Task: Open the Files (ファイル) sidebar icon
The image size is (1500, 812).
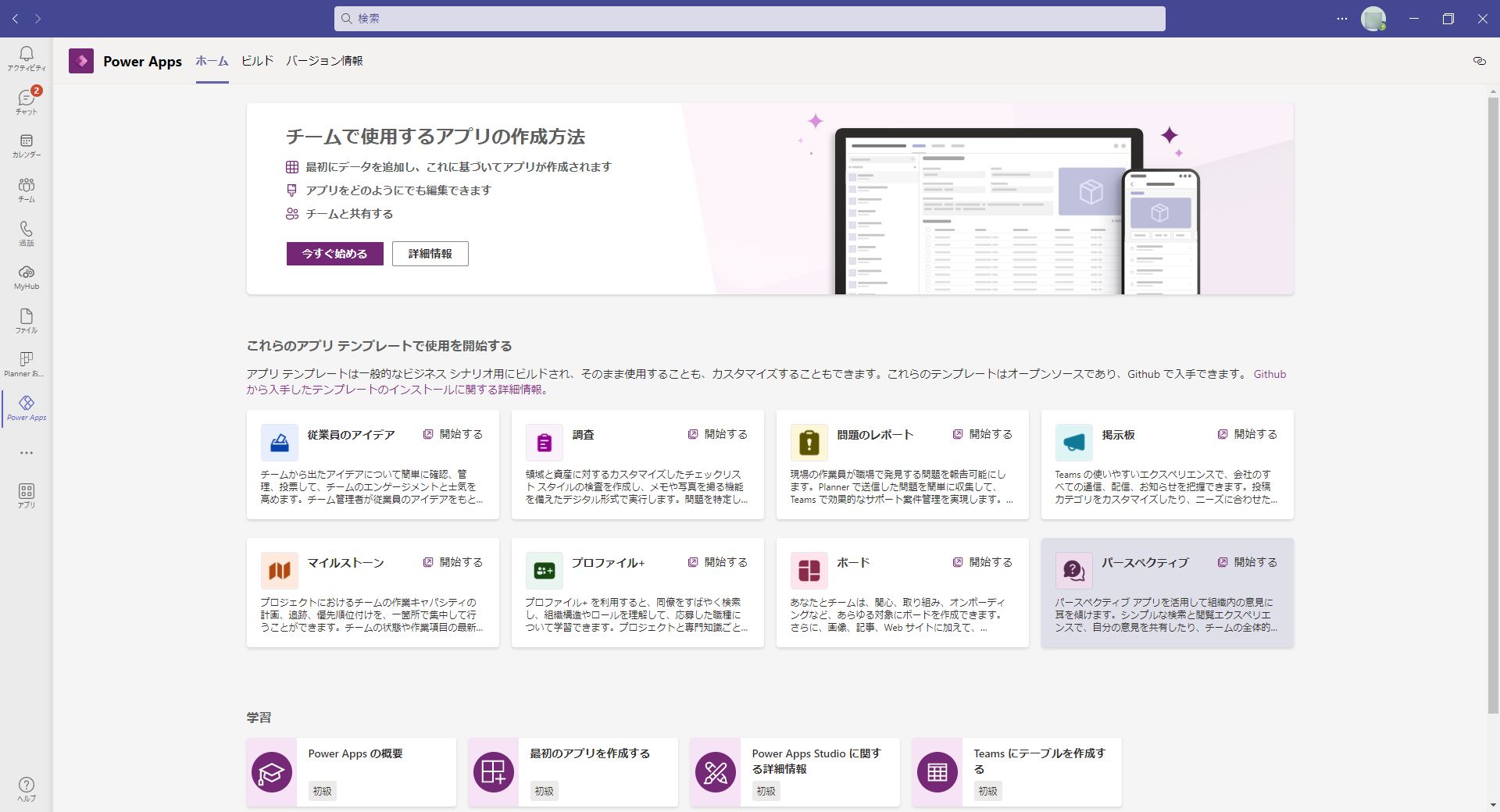Action: (27, 321)
